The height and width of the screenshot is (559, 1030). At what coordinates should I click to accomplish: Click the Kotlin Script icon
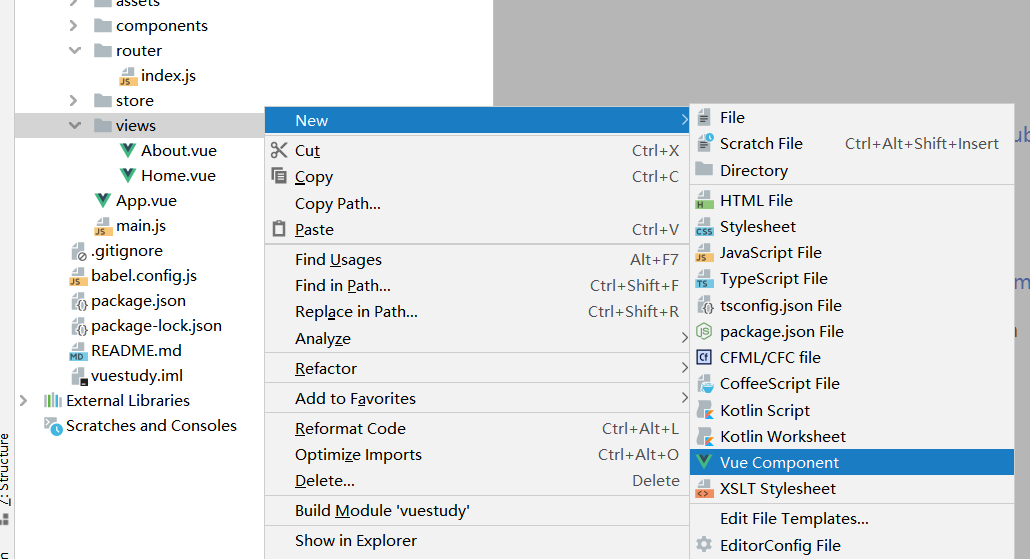(704, 411)
